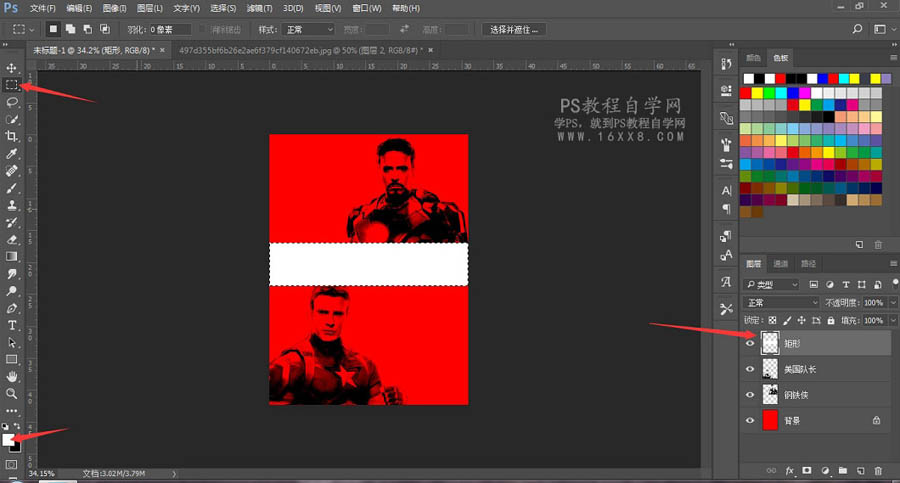This screenshot has height=483, width=900.
Task: Select the Pen tool
Action: click(x=11, y=308)
